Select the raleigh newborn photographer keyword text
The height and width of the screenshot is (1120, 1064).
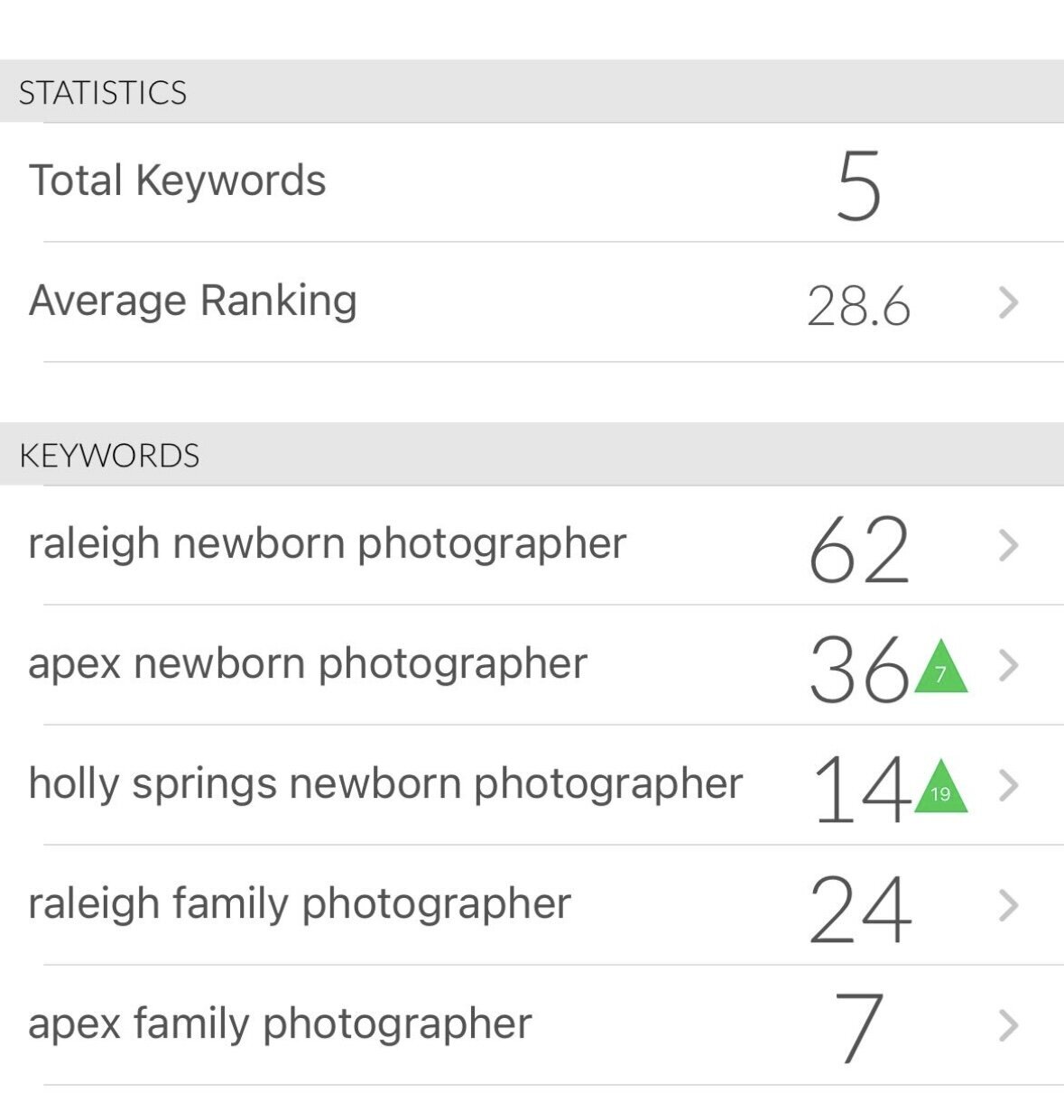click(327, 544)
